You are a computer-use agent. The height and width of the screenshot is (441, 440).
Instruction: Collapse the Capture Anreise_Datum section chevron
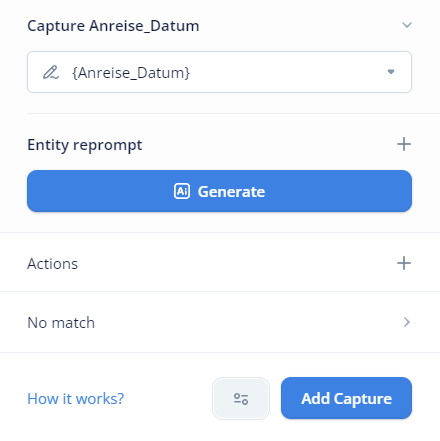coord(407,25)
